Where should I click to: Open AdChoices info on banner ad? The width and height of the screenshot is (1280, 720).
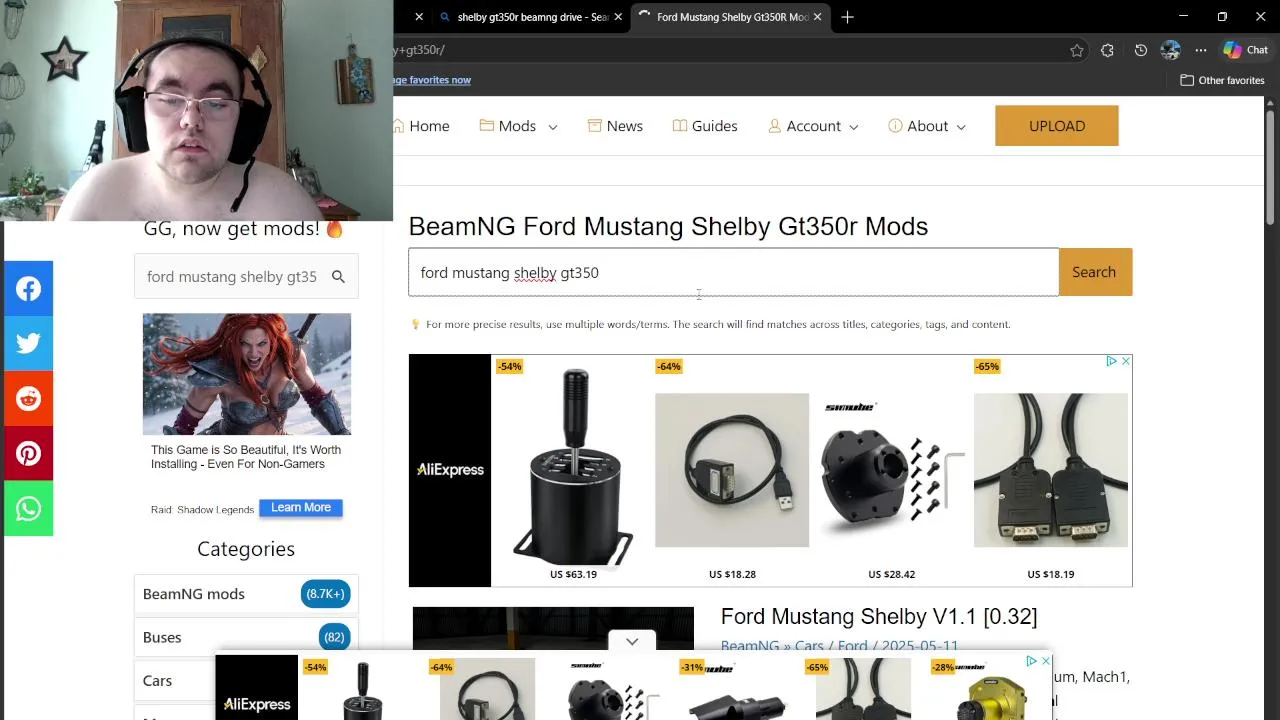tap(1111, 361)
